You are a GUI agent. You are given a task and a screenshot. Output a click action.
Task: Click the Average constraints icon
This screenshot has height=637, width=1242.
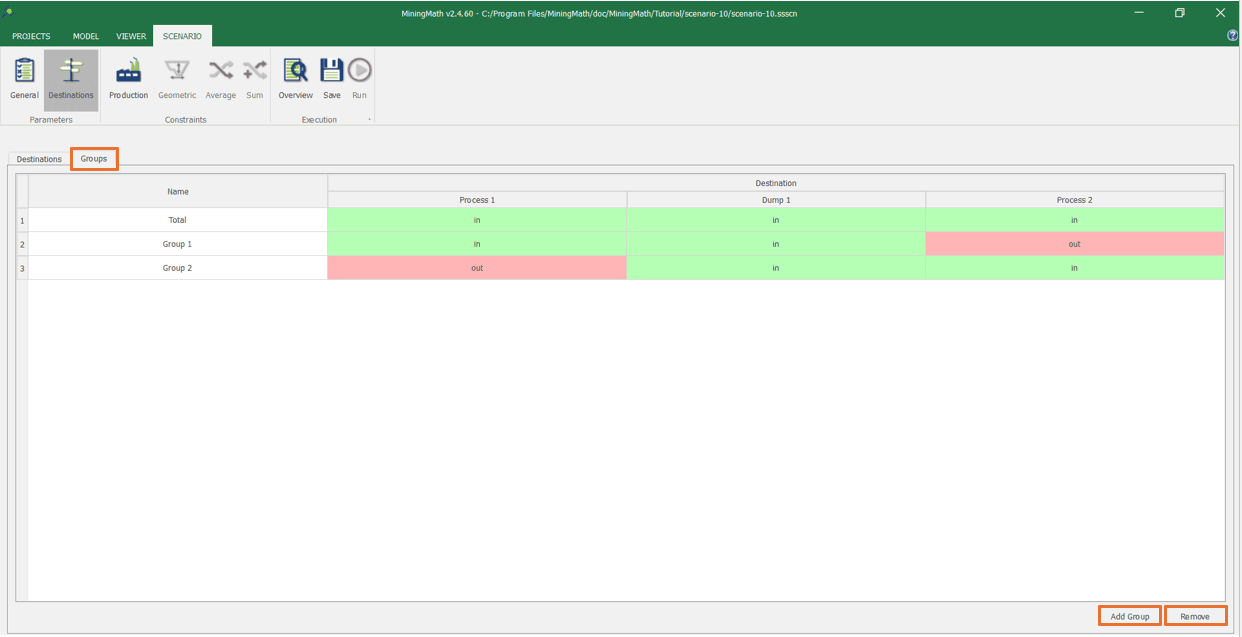[x=220, y=79]
